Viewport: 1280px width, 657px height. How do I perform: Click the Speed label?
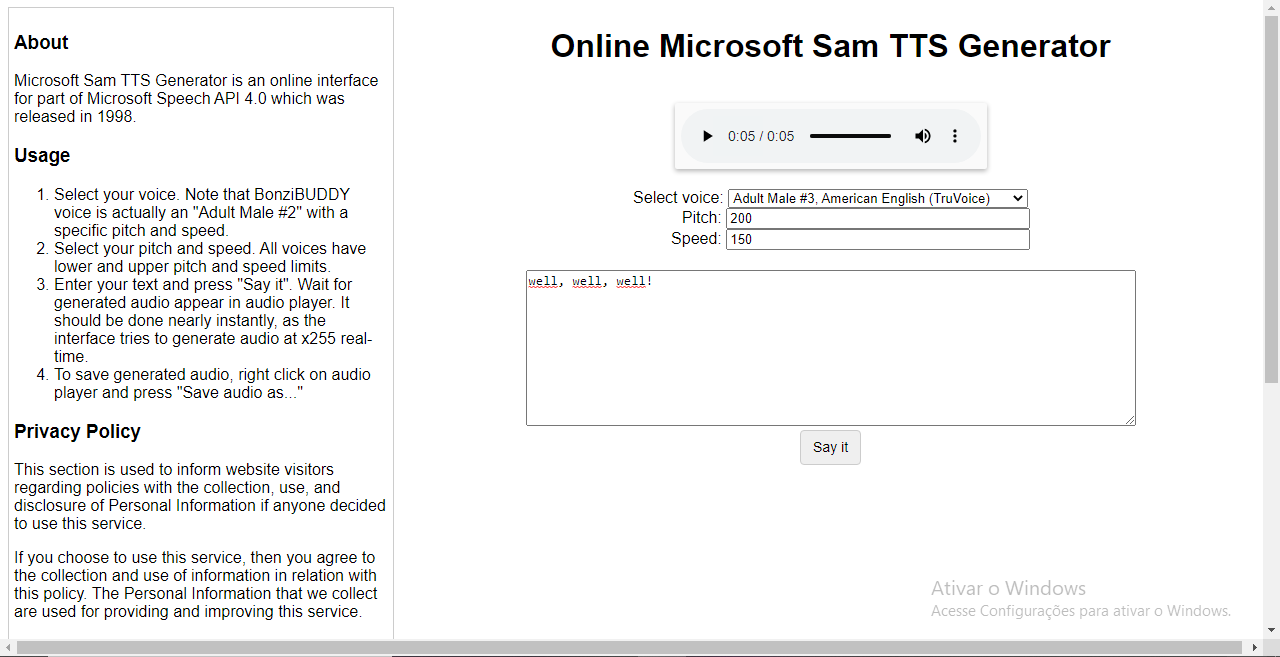click(x=696, y=239)
